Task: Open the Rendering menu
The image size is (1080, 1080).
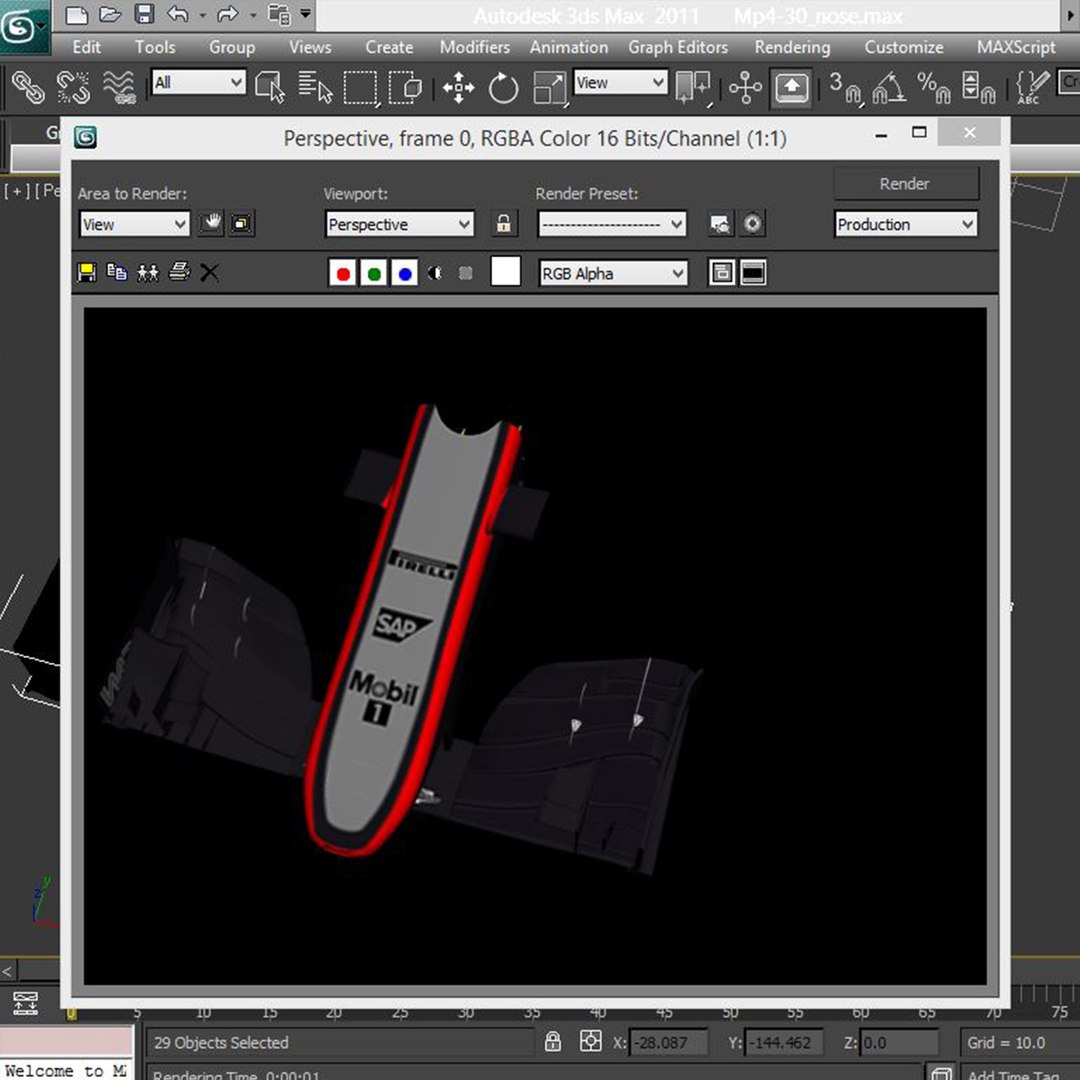Action: click(x=792, y=47)
